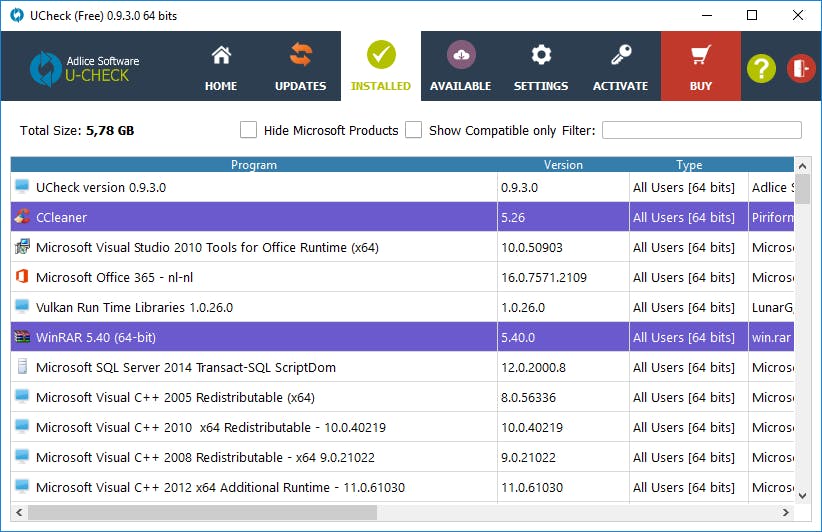Go to the Home tab icon
822x532 pixels.
[221, 55]
